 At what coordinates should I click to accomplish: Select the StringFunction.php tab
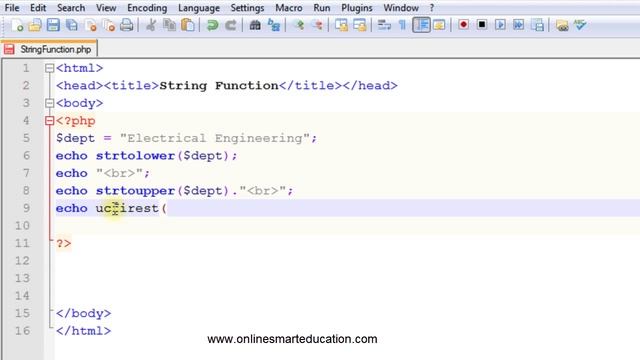49,49
